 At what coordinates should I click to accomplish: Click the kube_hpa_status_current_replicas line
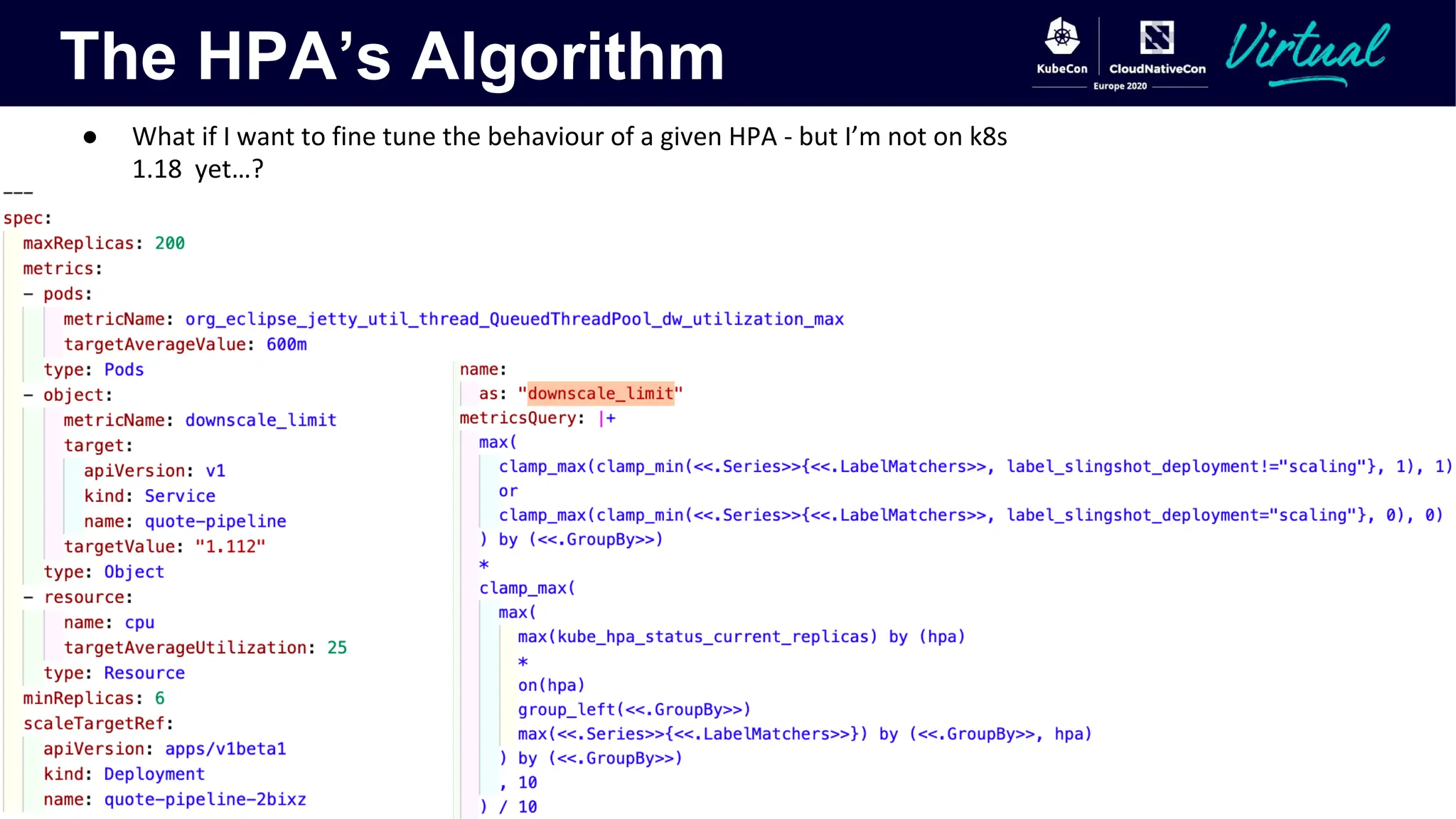tap(742, 637)
